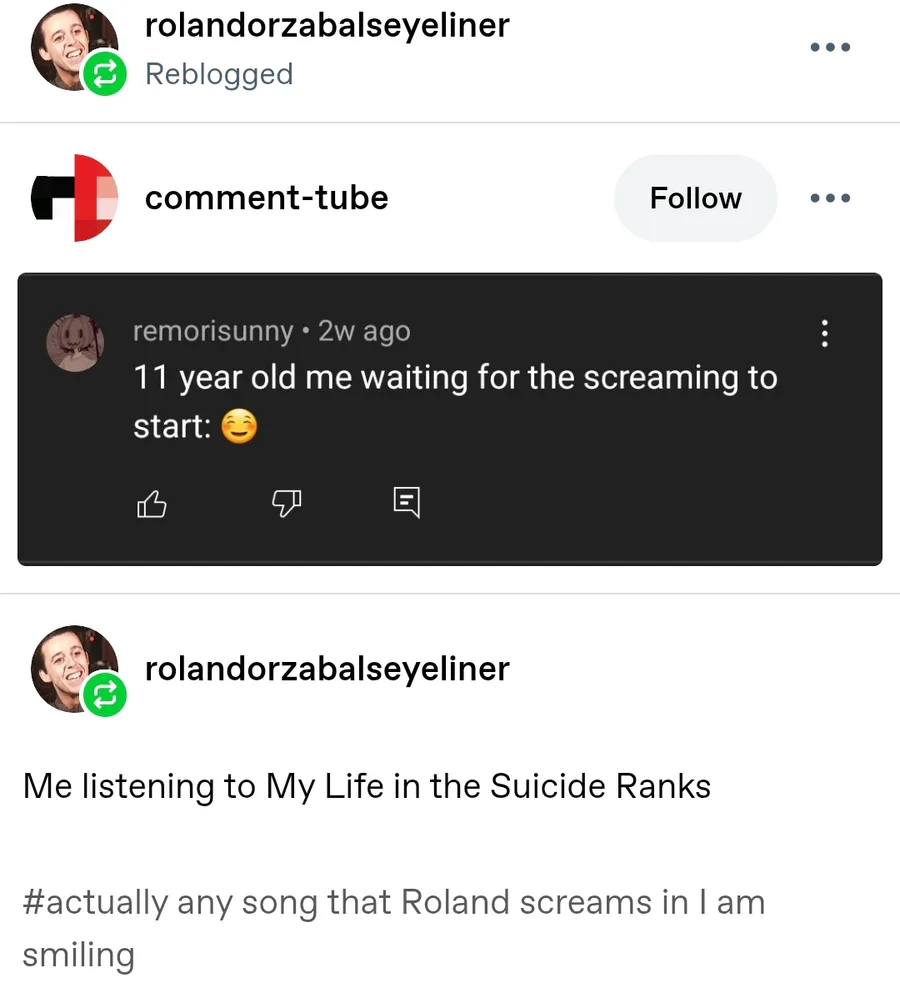Click the thumbs up icon on comment
Image resolution: width=900 pixels, height=1003 pixels.
[x=151, y=505]
